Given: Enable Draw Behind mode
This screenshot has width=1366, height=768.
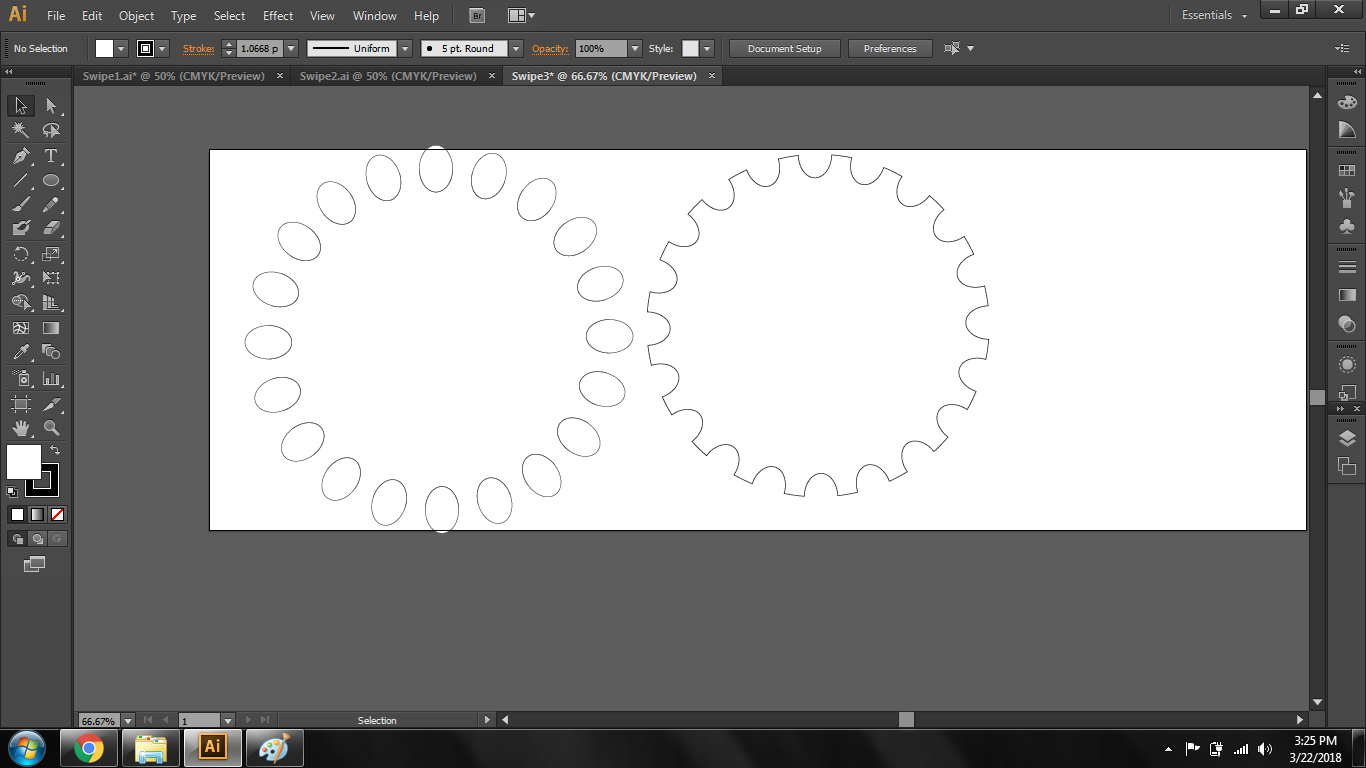Looking at the screenshot, I should point(37,539).
